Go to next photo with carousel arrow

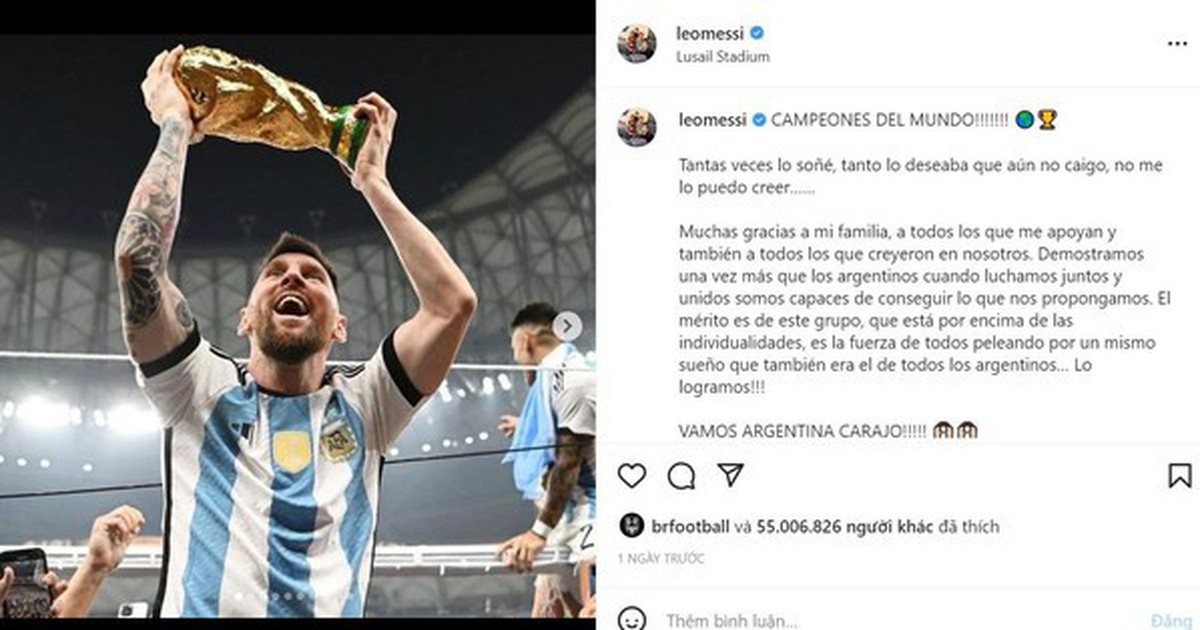point(567,326)
